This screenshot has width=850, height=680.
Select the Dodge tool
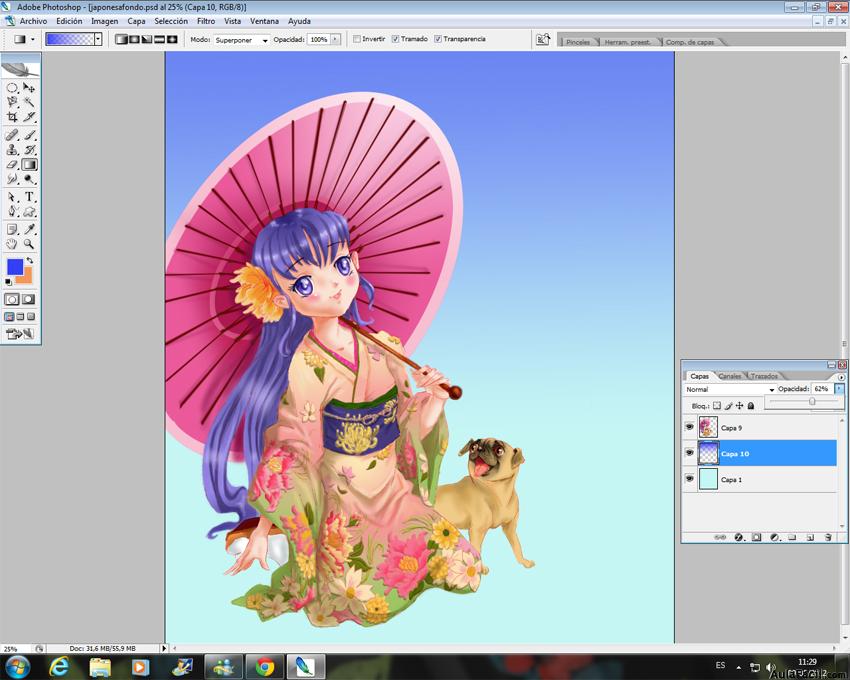click(x=29, y=179)
